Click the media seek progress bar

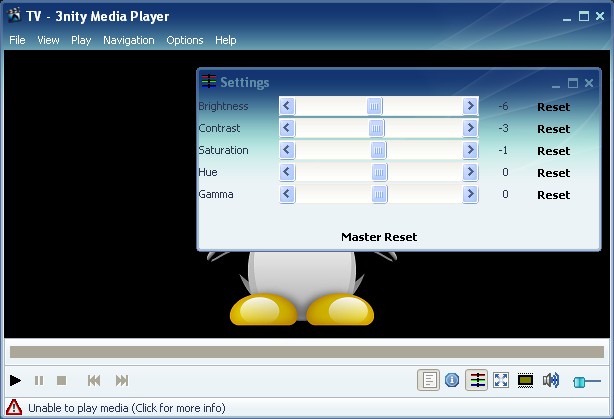pyautogui.click(x=307, y=352)
